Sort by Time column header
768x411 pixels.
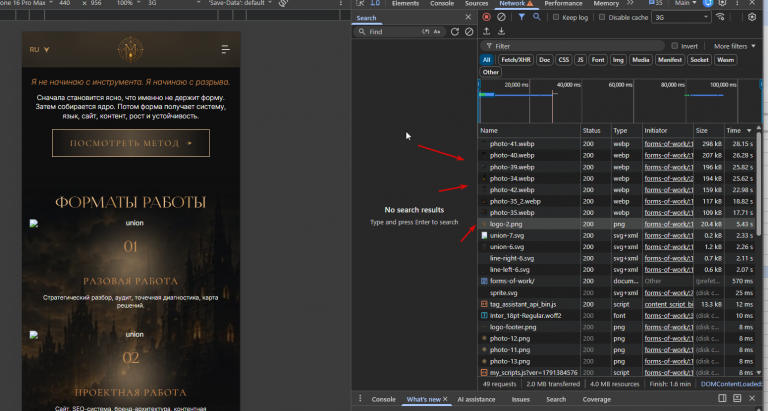pyautogui.click(x=739, y=130)
